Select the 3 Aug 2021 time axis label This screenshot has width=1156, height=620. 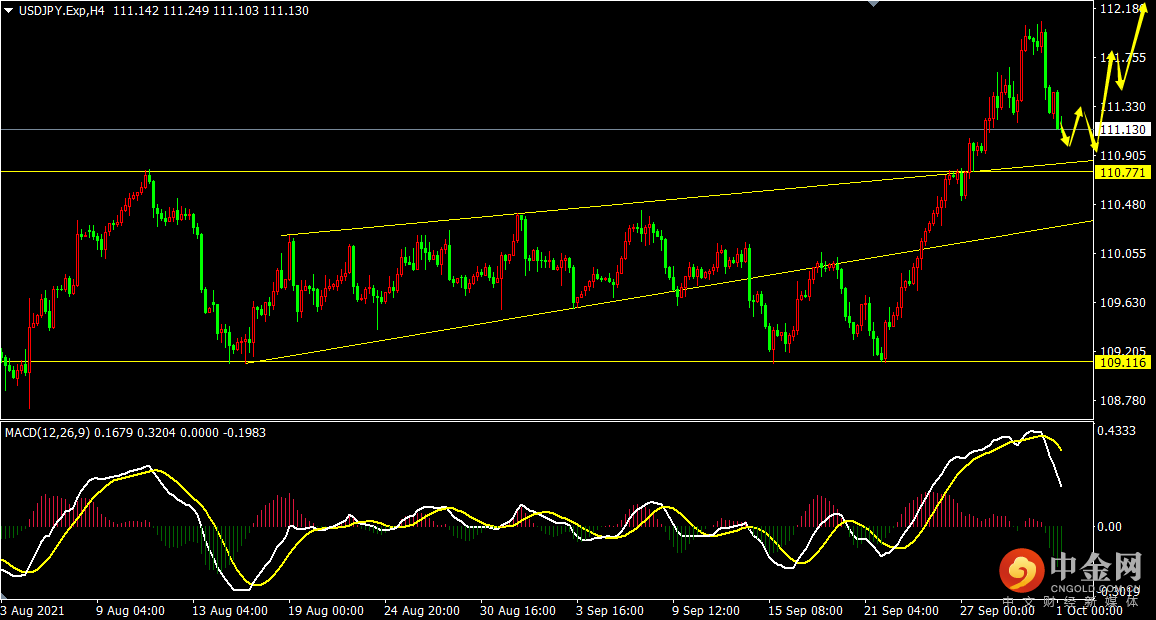pos(32,610)
